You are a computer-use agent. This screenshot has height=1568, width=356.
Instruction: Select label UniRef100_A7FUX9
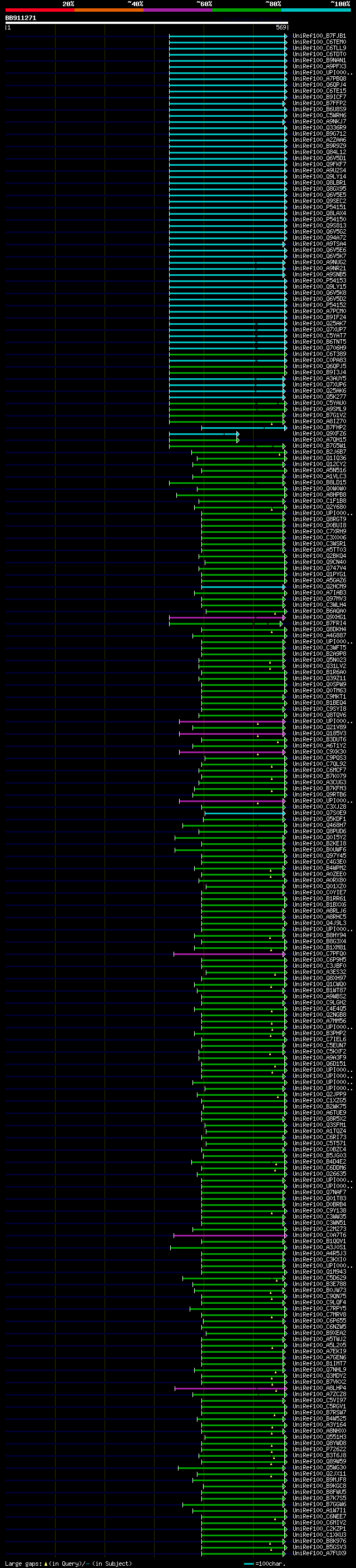(319, 1554)
